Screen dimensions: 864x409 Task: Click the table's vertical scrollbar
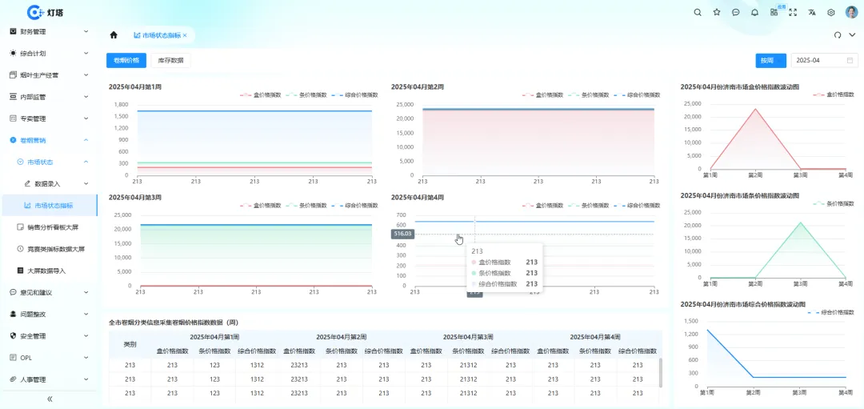click(660, 372)
